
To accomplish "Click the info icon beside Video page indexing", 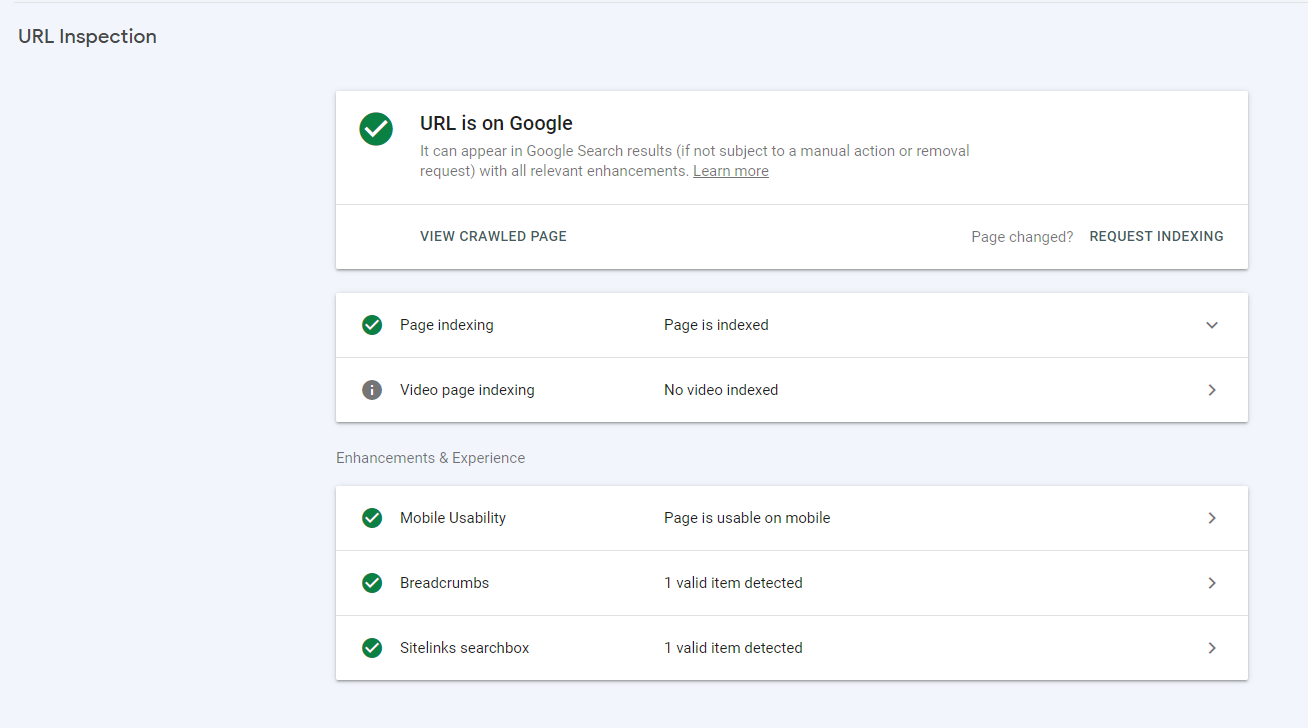I will point(372,390).
